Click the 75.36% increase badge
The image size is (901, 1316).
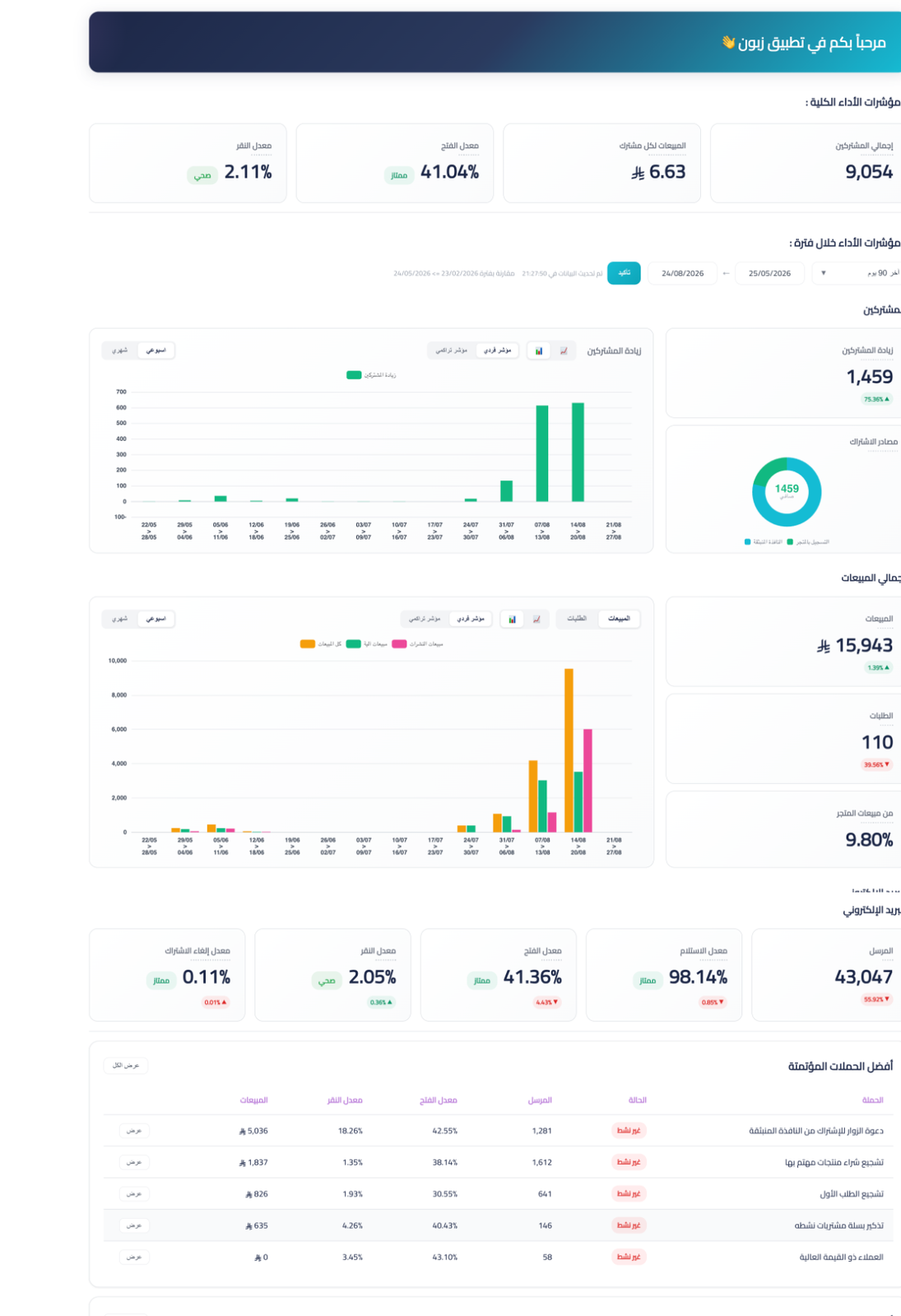(x=876, y=399)
